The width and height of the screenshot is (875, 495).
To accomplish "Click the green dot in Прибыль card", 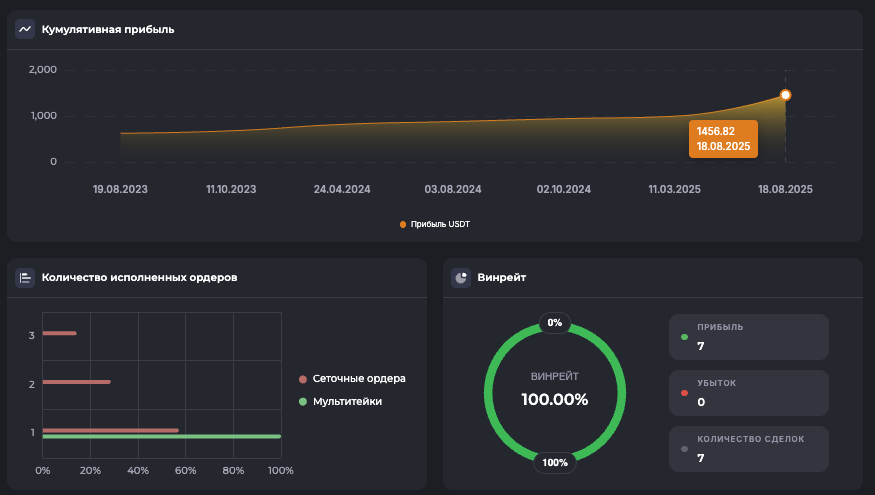I will 684,337.
